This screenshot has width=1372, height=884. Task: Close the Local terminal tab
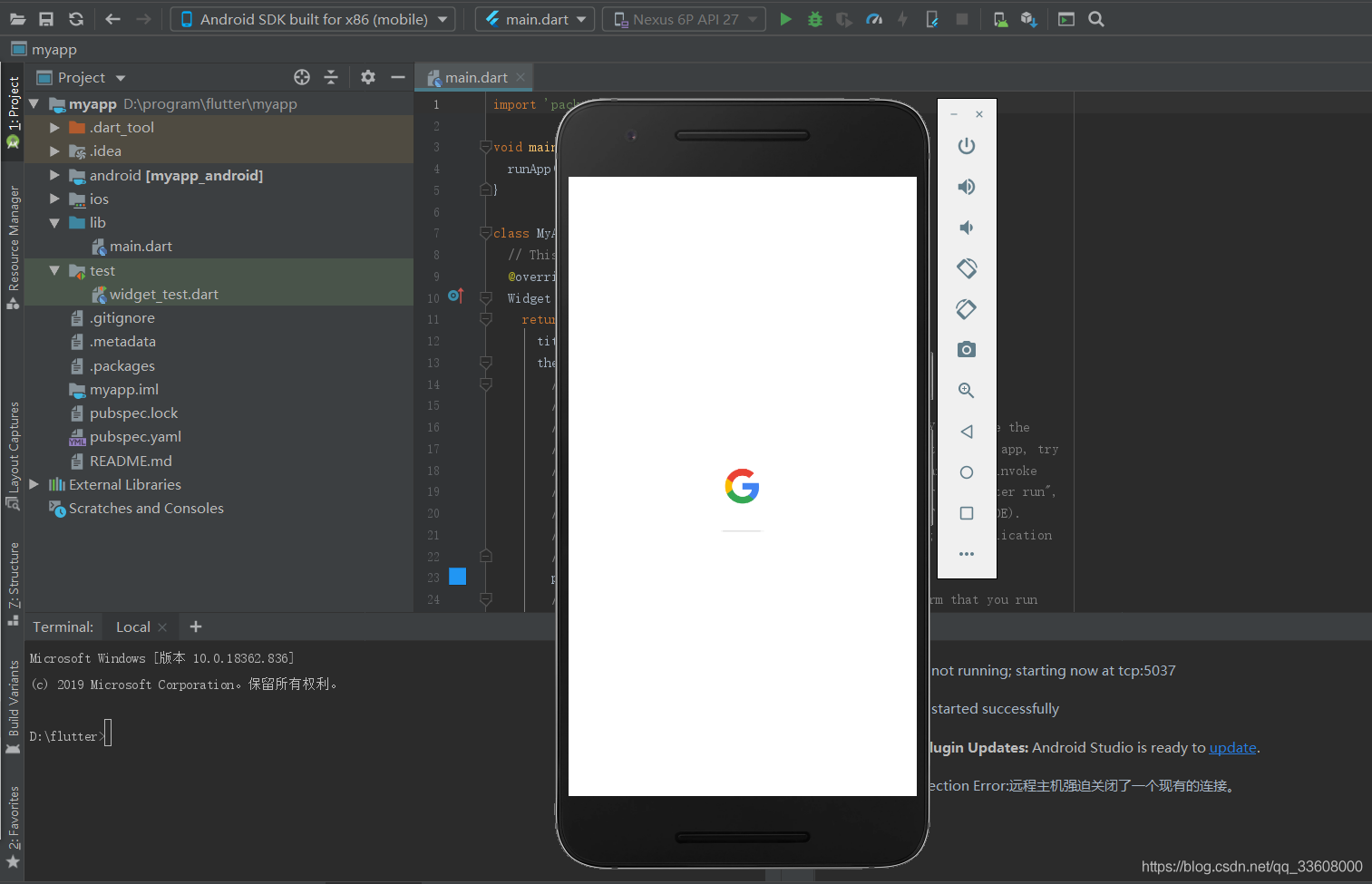click(x=162, y=627)
